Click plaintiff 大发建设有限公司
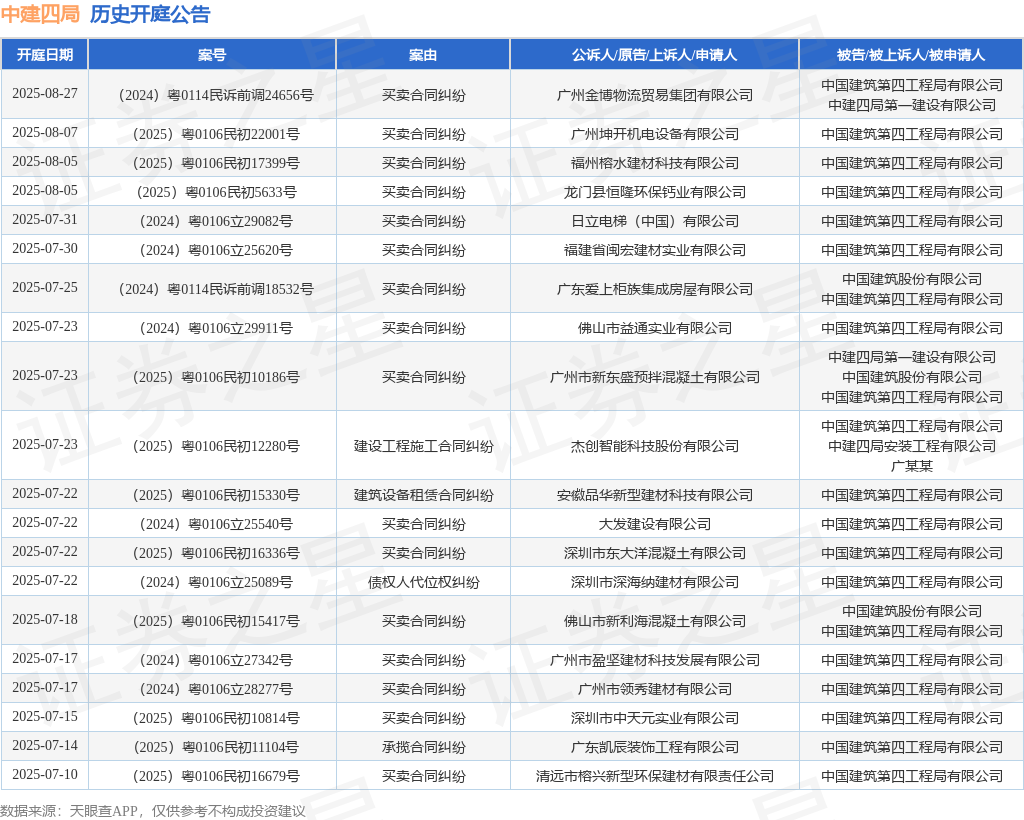The height and width of the screenshot is (820, 1024). pyautogui.click(x=654, y=524)
